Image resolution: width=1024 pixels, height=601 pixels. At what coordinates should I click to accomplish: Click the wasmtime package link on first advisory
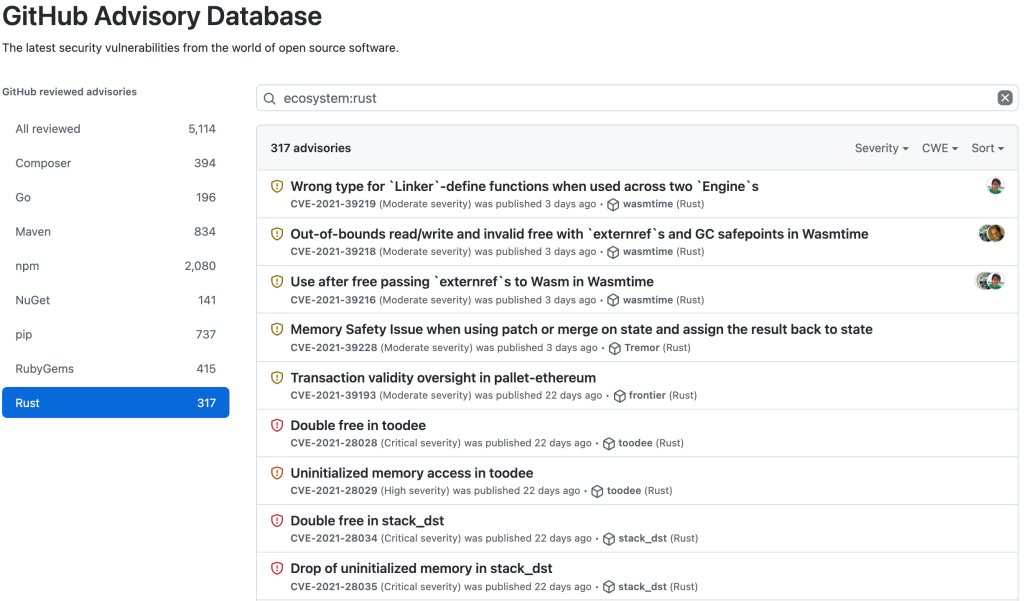[647, 204]
